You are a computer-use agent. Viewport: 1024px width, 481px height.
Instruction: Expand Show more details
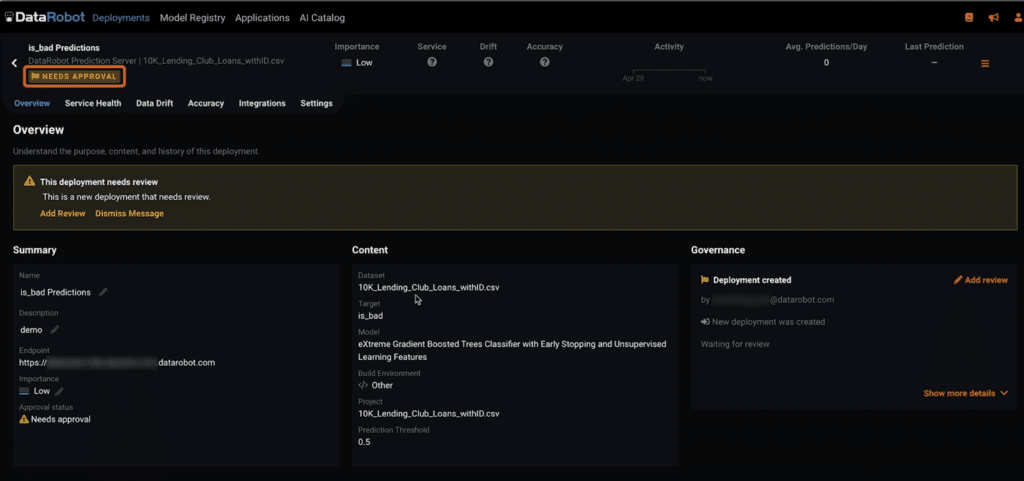coord(965,394)
